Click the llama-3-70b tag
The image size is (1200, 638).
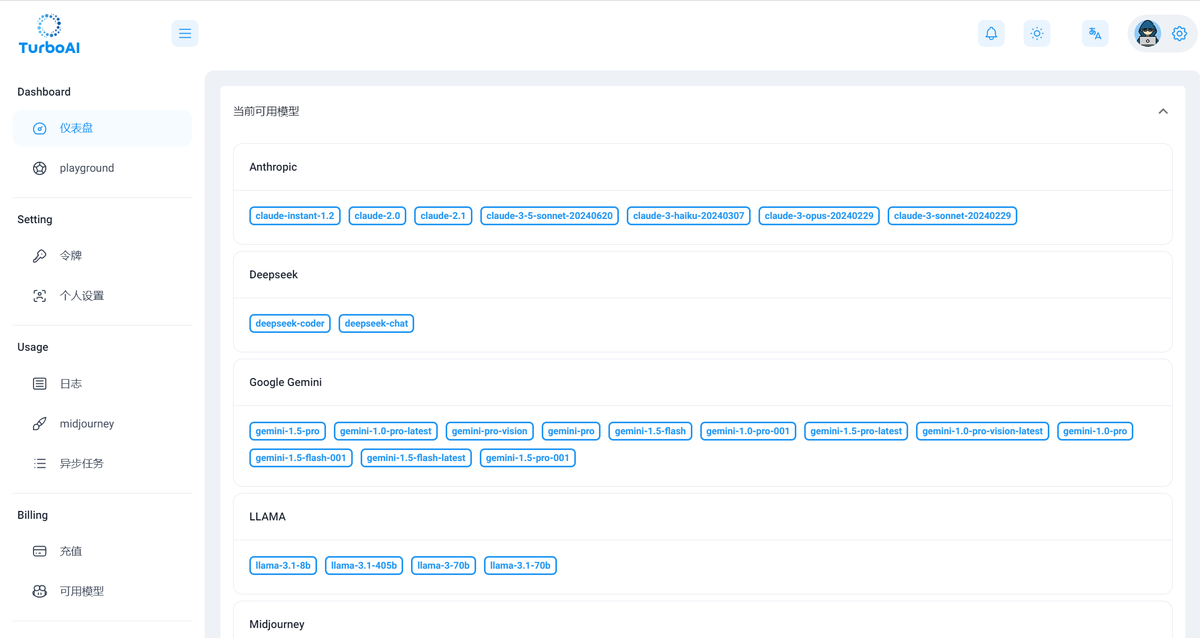pyautogui.click(x=444, y=566)
